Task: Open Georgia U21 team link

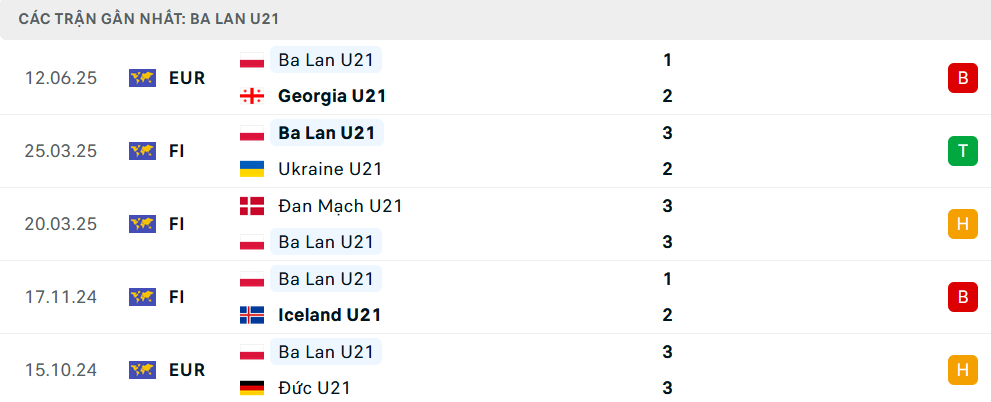Action: [x=332, y=96]
